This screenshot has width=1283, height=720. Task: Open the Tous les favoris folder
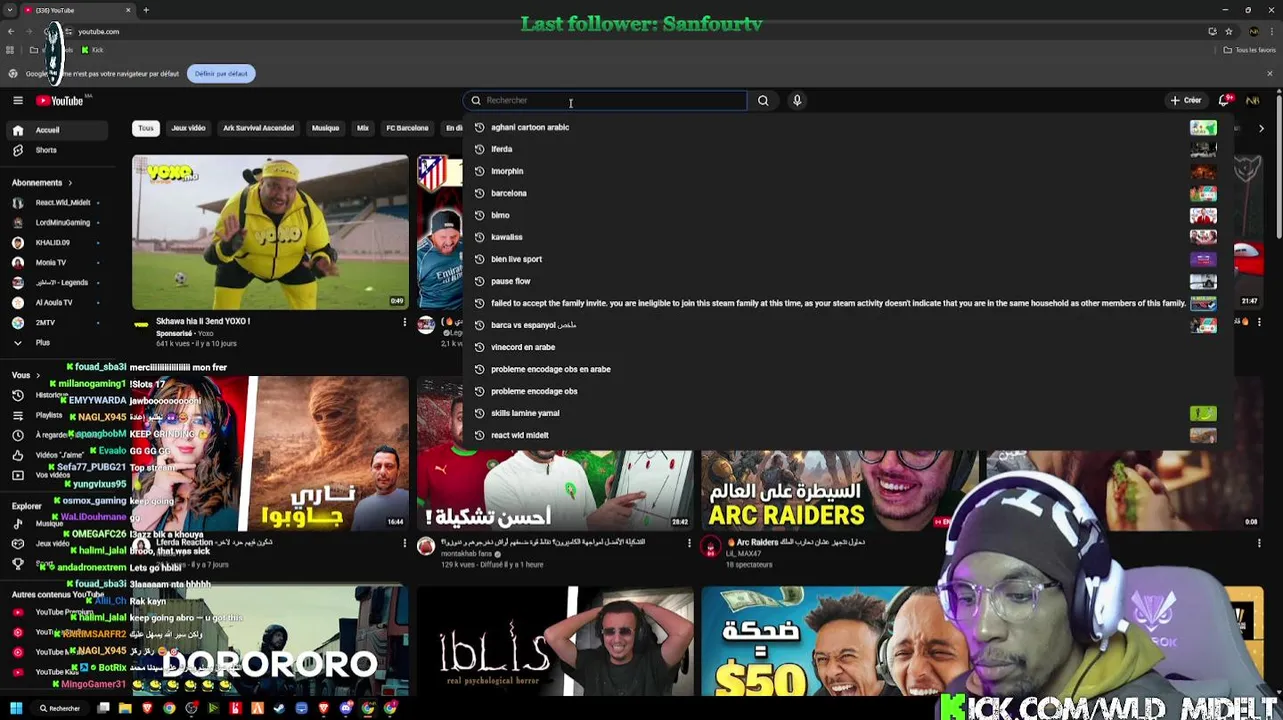[1250, 50]
